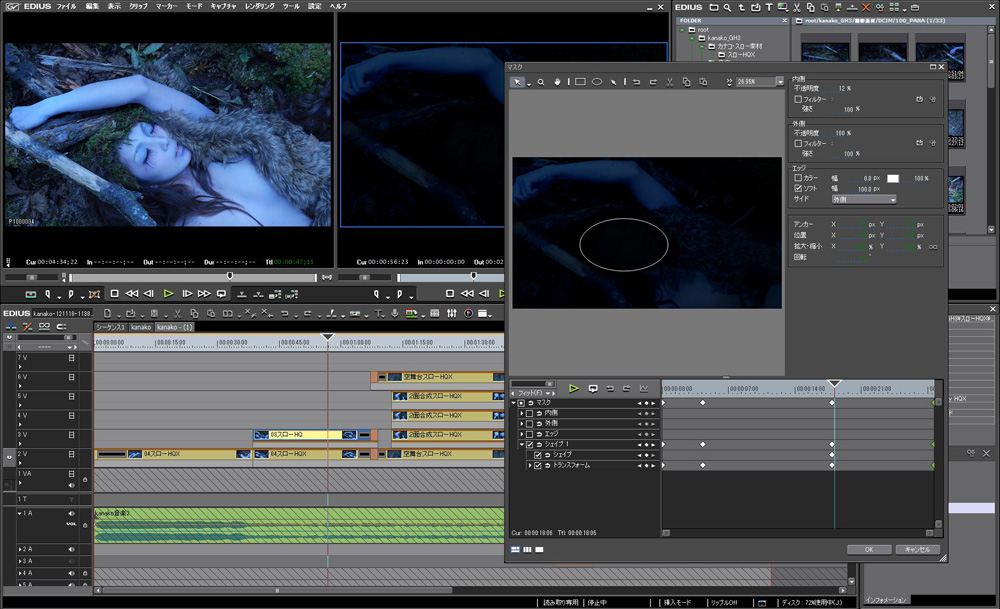The image size is (1000, 609).
Task: Click the kanako_GH3 folder in the bin tree
Action: [x=719, y=38]
